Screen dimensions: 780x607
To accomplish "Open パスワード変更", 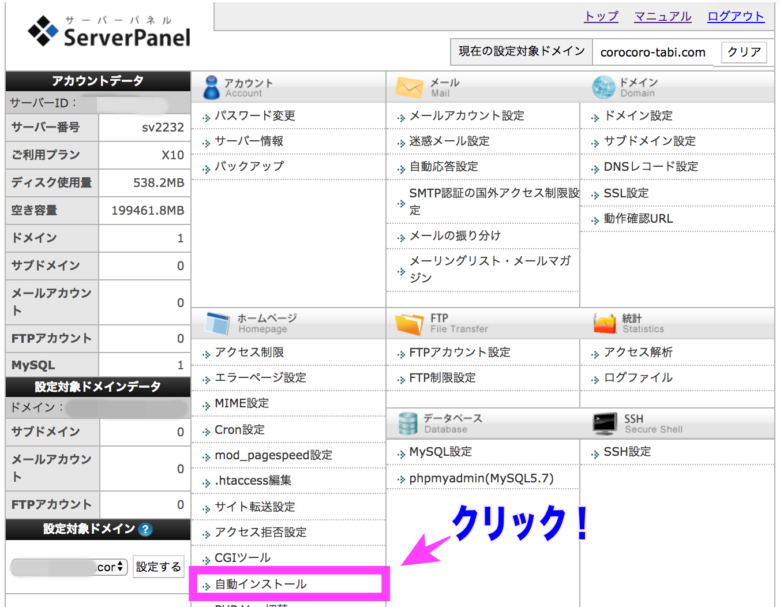I will (255, 116).
